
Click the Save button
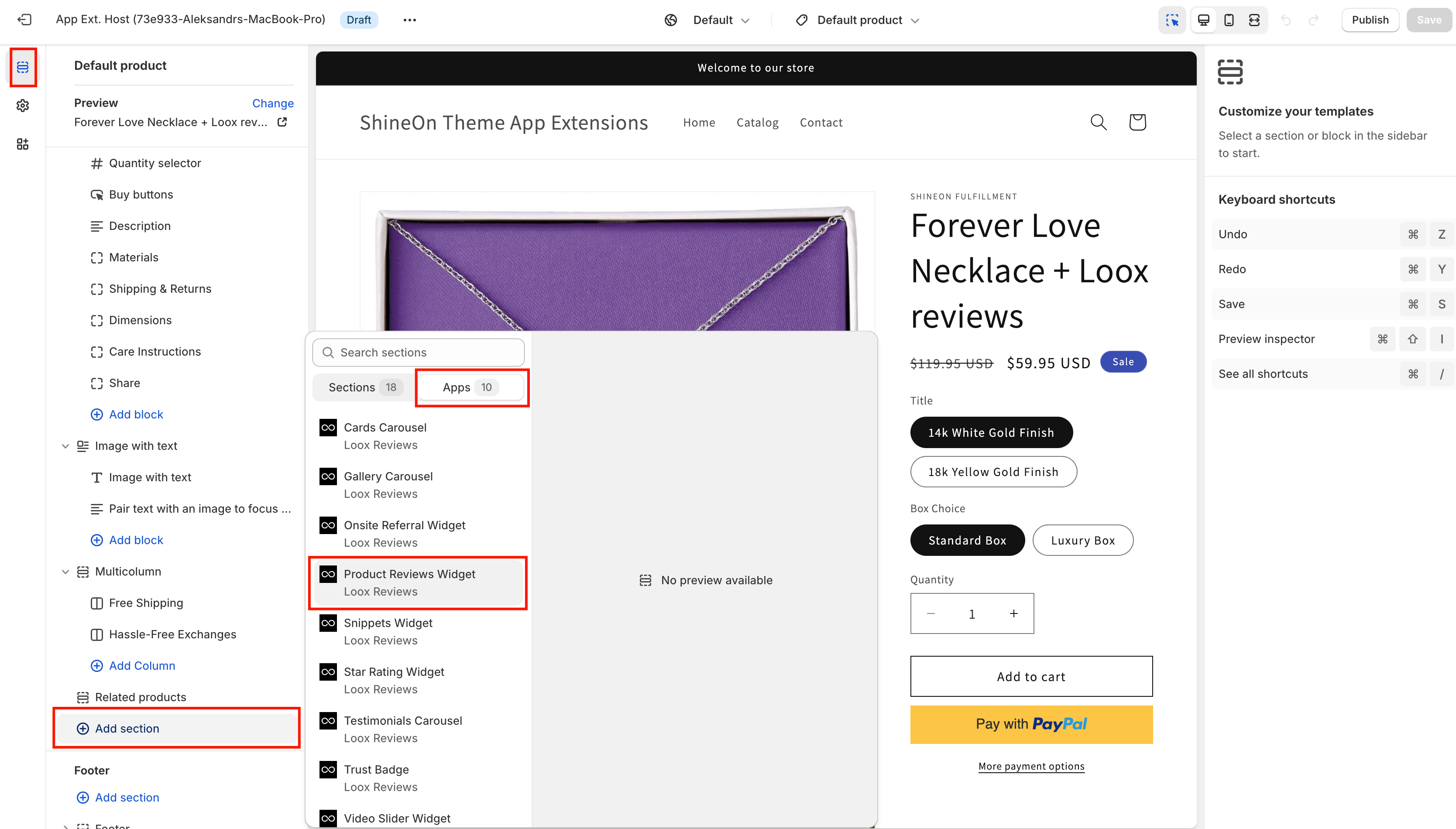pos(1429,20)
